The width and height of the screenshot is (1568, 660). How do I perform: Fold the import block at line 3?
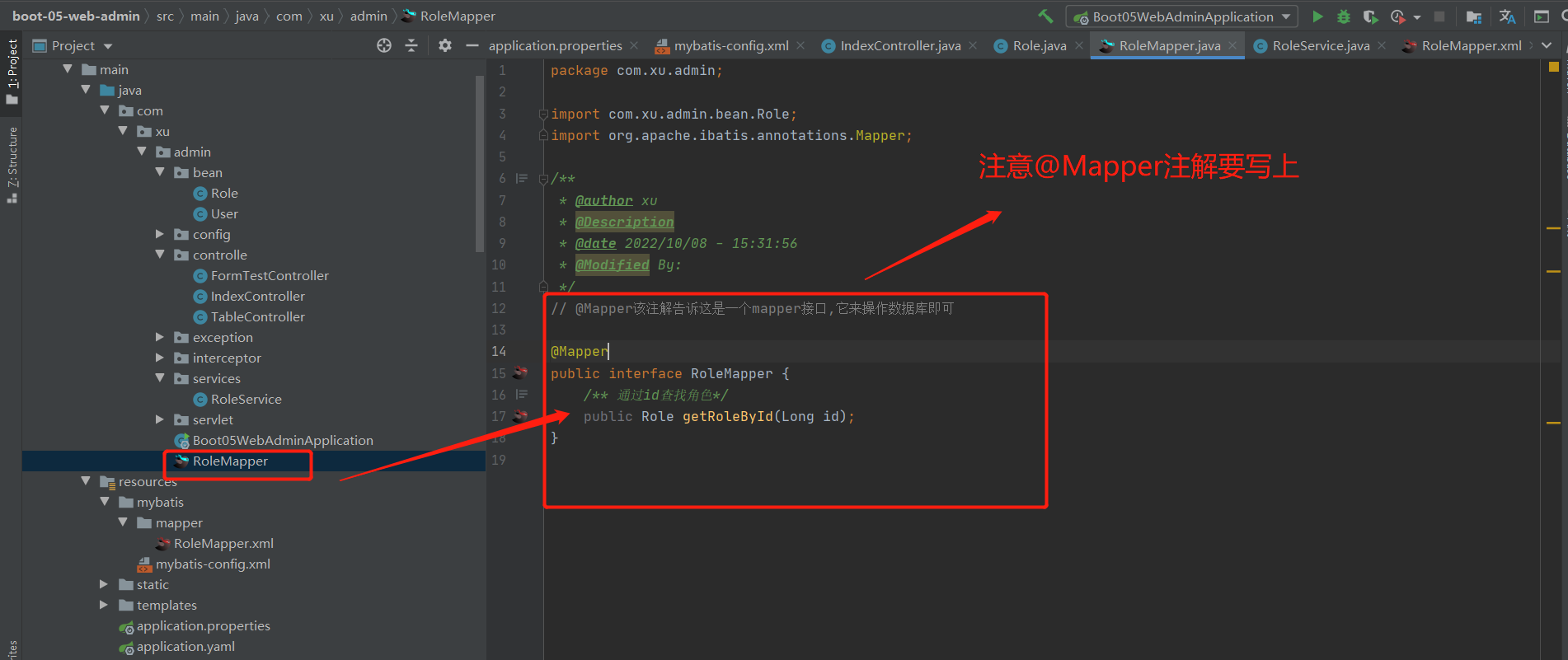pos(543,114)
